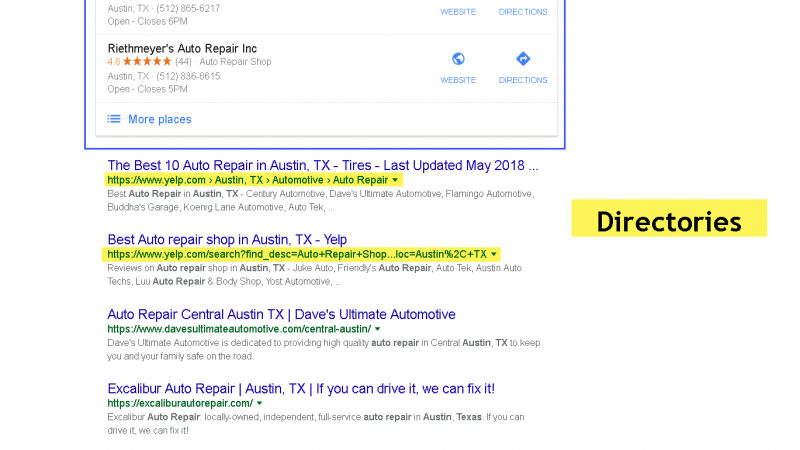Click the green davesultimateautomotive.com/central-austin URL
This screenshot has width=800, height=450.
pos(239,329)
